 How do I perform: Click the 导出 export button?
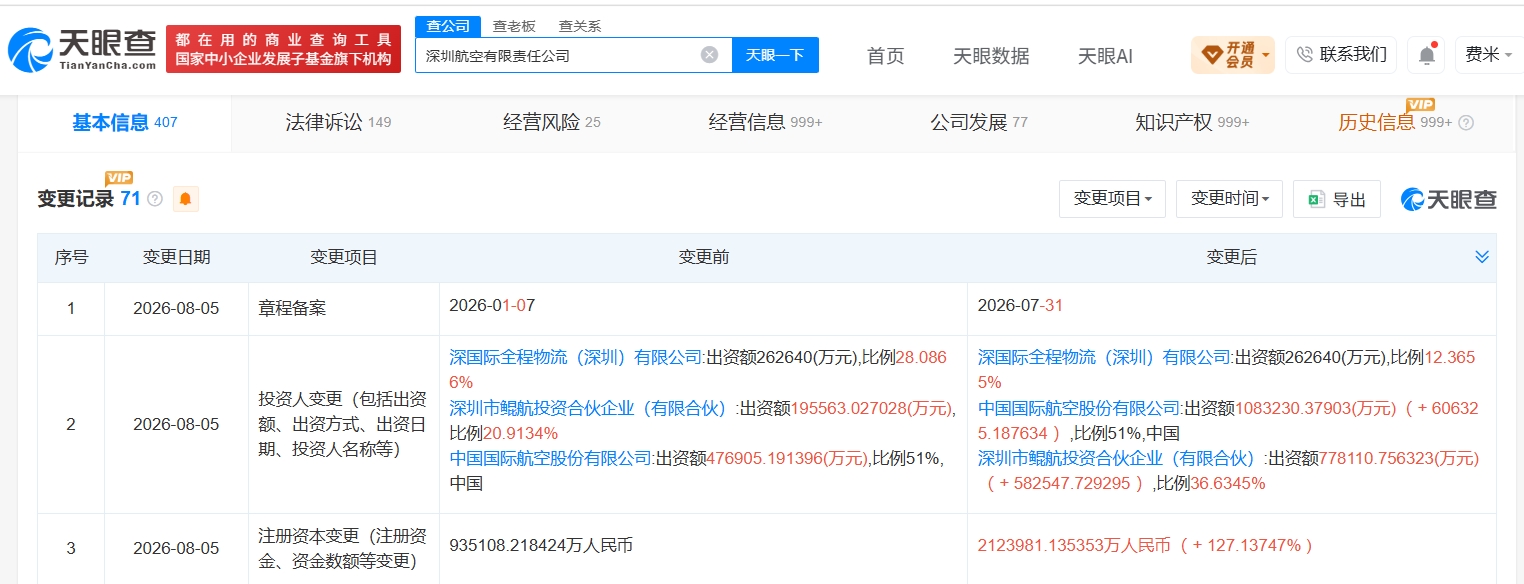click(x=1337, y=199)
